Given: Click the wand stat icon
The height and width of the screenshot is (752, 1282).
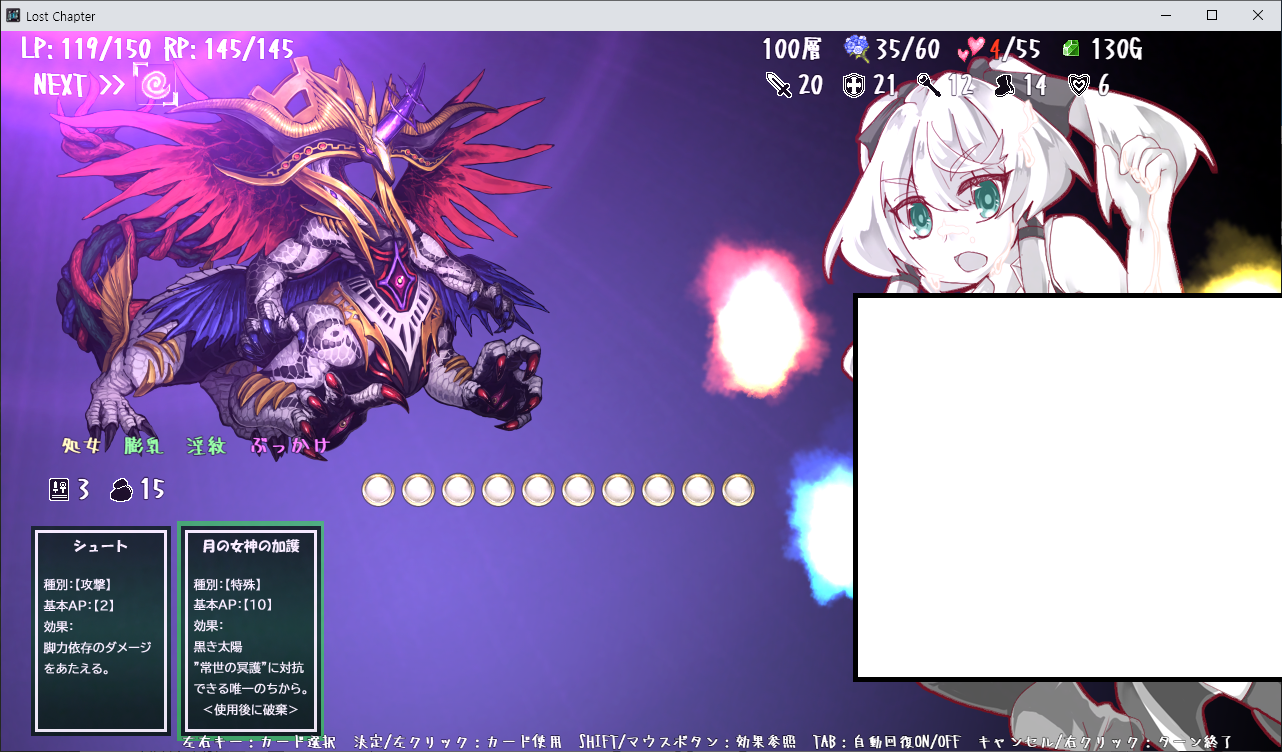Looking at the screenshot, I should (929, 85).
